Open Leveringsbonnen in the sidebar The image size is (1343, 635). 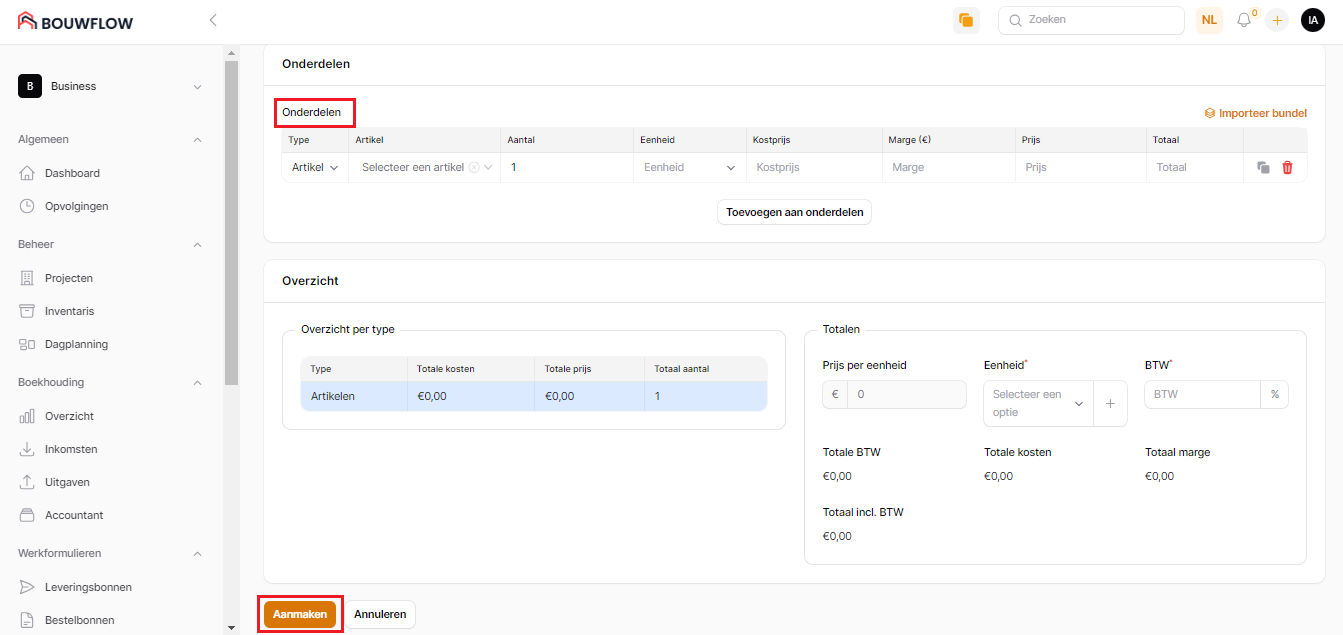click(x=88, y=587)
